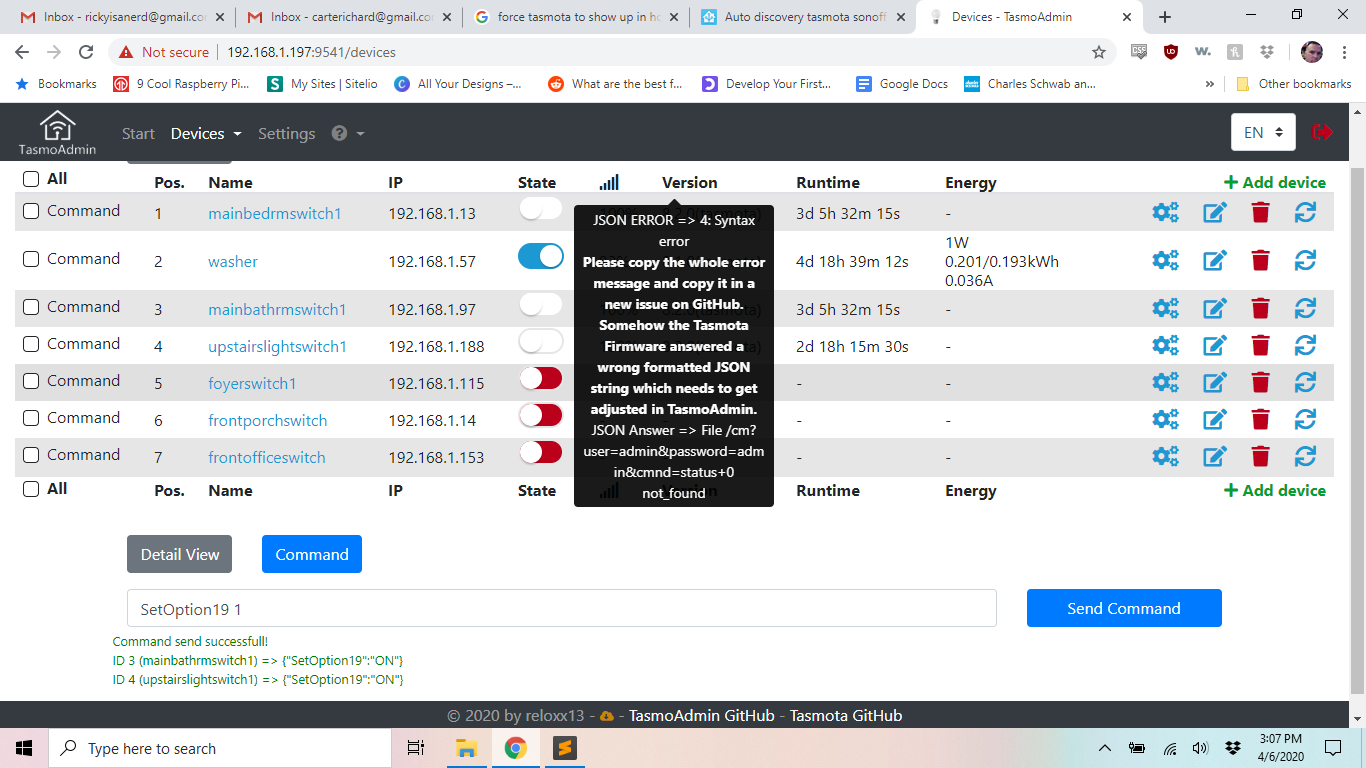Toggle the washer switch off

(x=540, y=256)
